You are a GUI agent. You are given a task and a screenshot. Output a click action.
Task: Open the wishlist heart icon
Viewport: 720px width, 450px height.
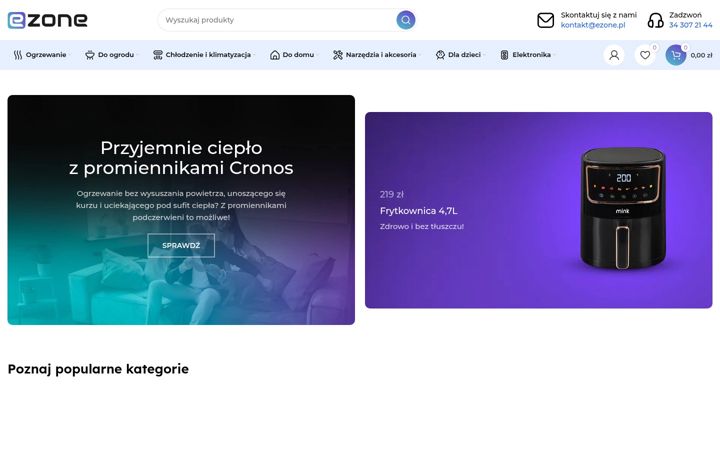tap(645, 55)
